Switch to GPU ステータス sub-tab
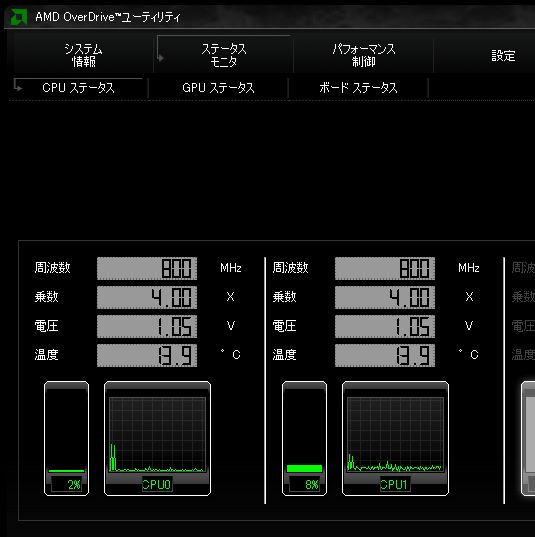Screen dimensions: 535x537 (219, 88)
